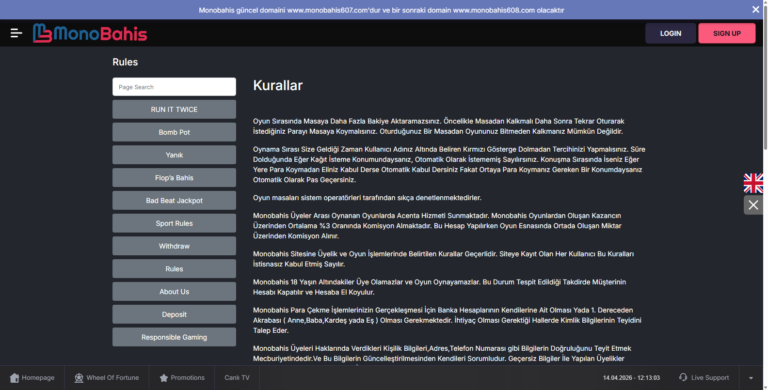Click date and time 14.04.2026 text
Screen dimensions: 768x390
pyautogui.click(x=631, y=378)
